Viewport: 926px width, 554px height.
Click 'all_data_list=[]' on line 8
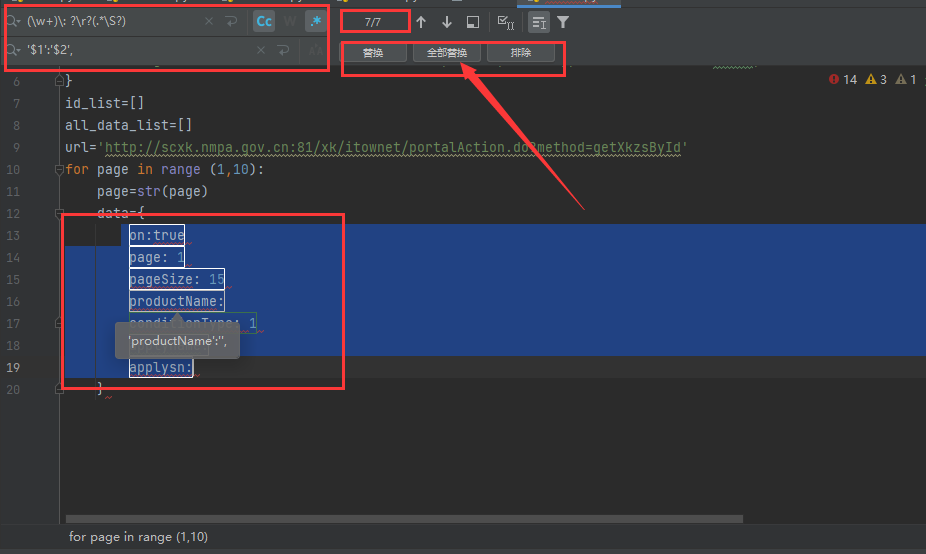129,125
